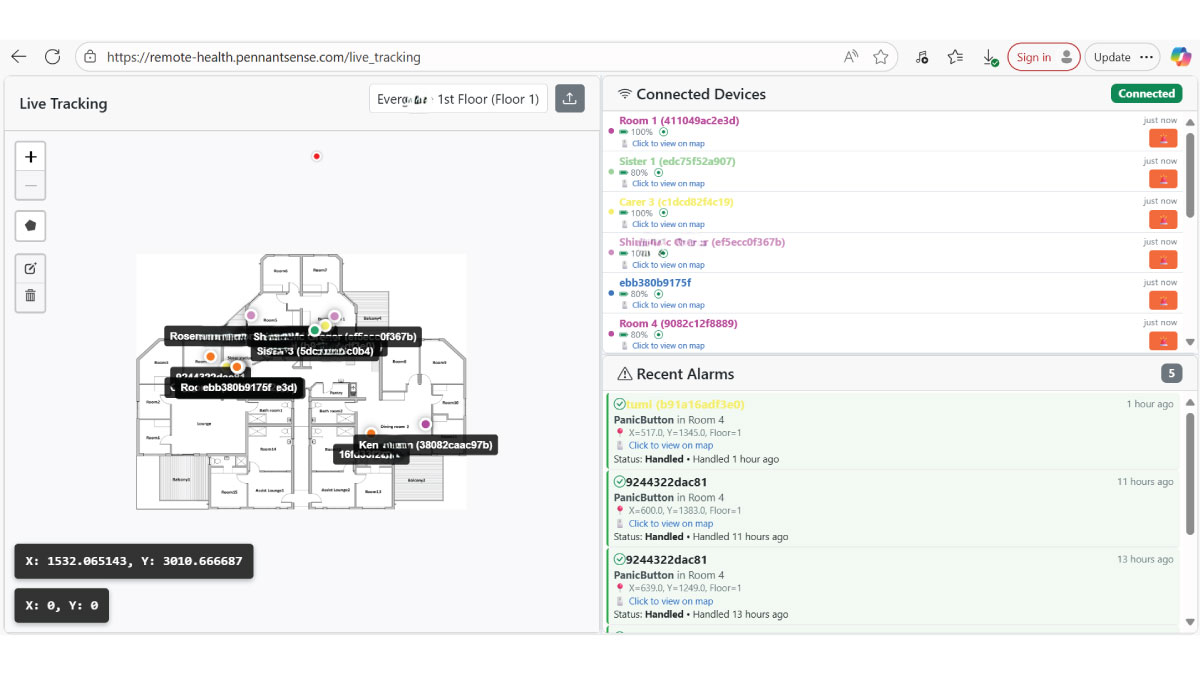Click the upload button beside floor selector
Screen dimensions: 1200x675
[x=570, y=98]
